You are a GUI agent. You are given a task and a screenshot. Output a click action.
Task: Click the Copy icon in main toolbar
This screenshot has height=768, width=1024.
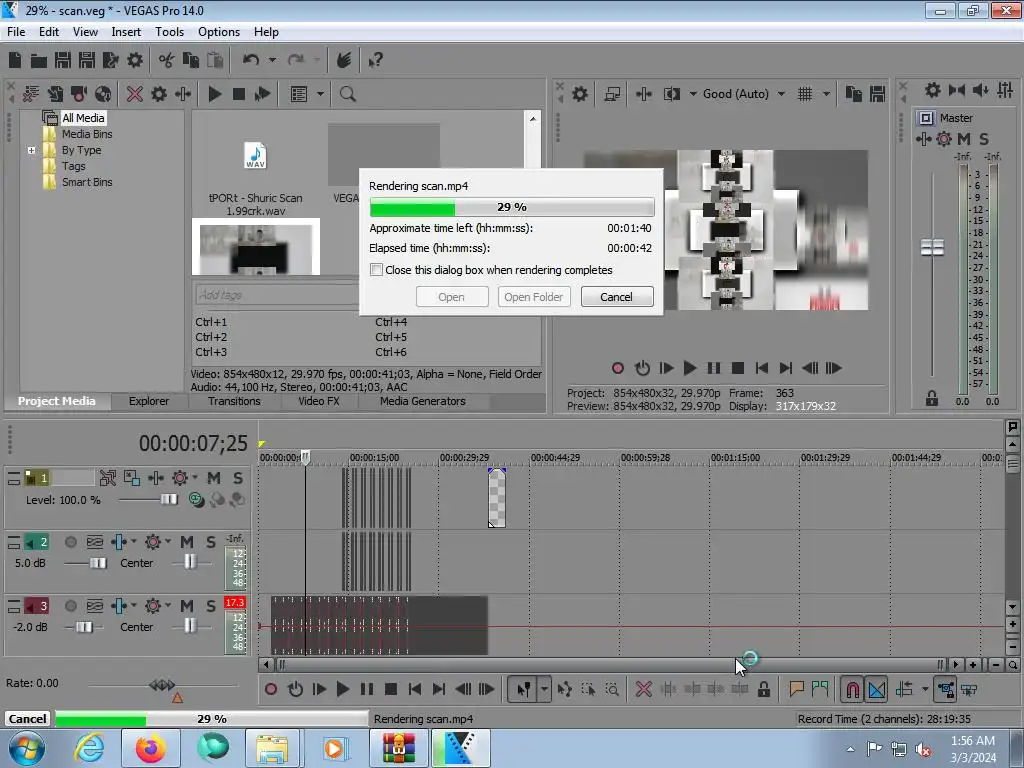191,61
